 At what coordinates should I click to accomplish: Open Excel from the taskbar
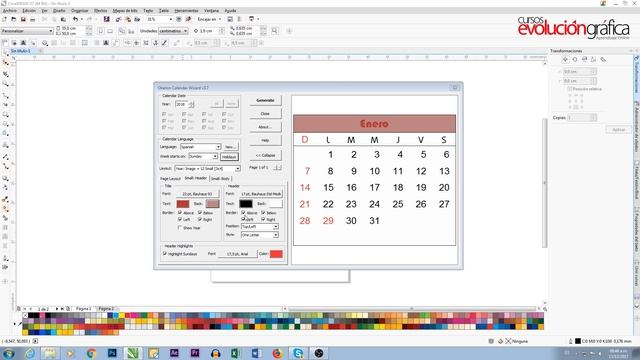236,353
